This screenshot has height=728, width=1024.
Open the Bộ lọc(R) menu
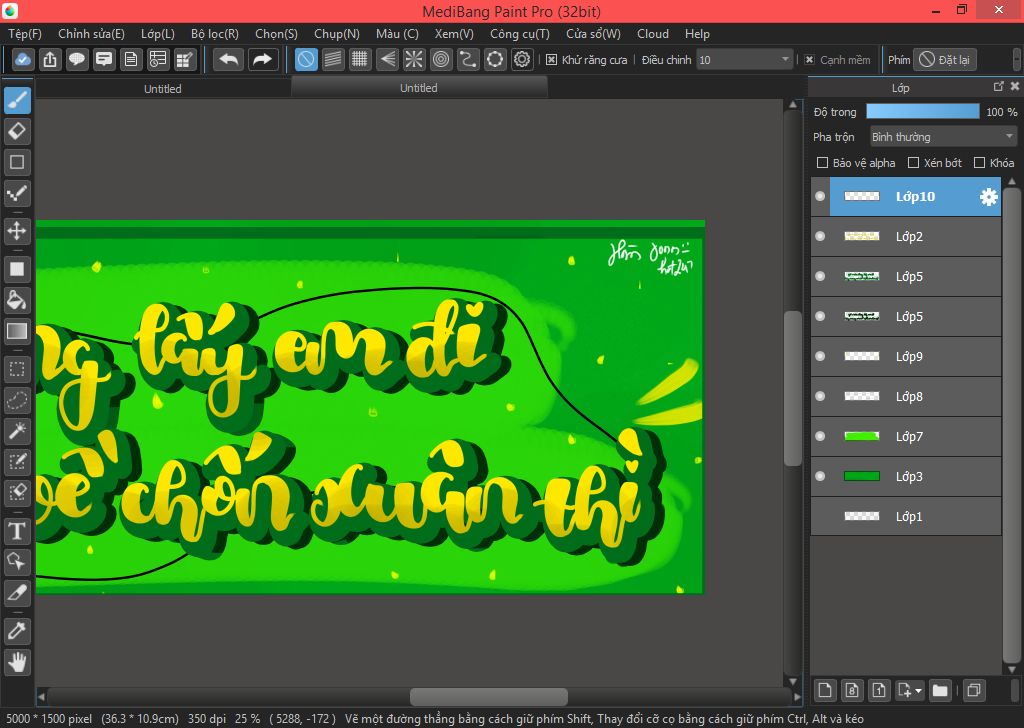pos(214,34)
